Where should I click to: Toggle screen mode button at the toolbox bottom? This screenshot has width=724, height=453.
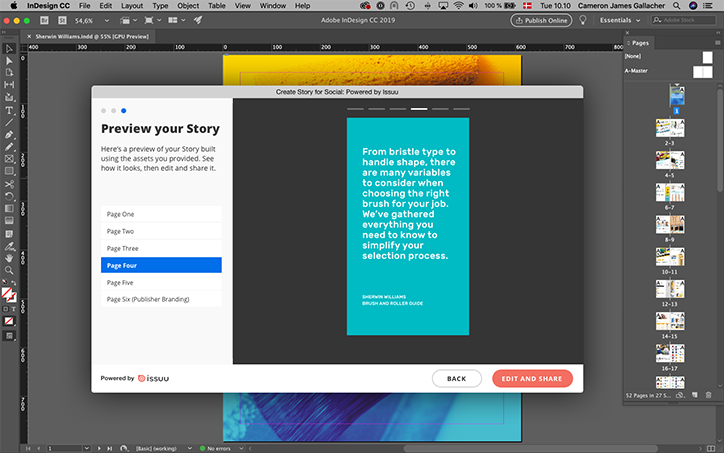9,336
